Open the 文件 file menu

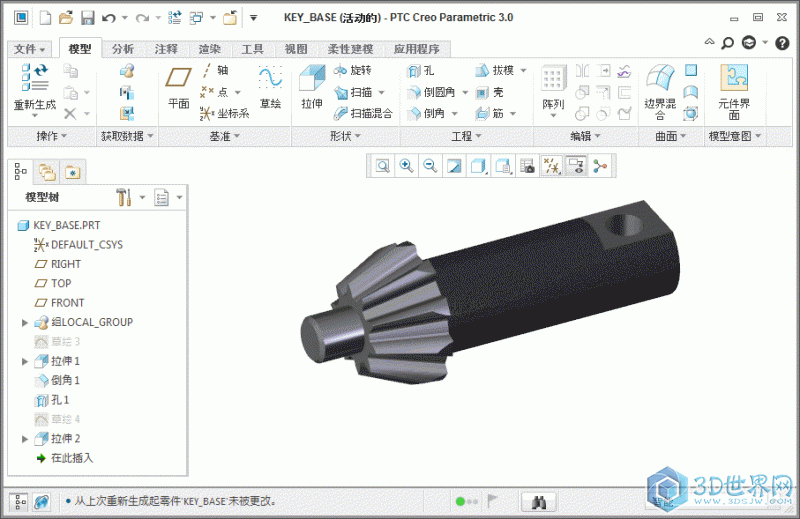pyautogui.click(x=30, y=49)
